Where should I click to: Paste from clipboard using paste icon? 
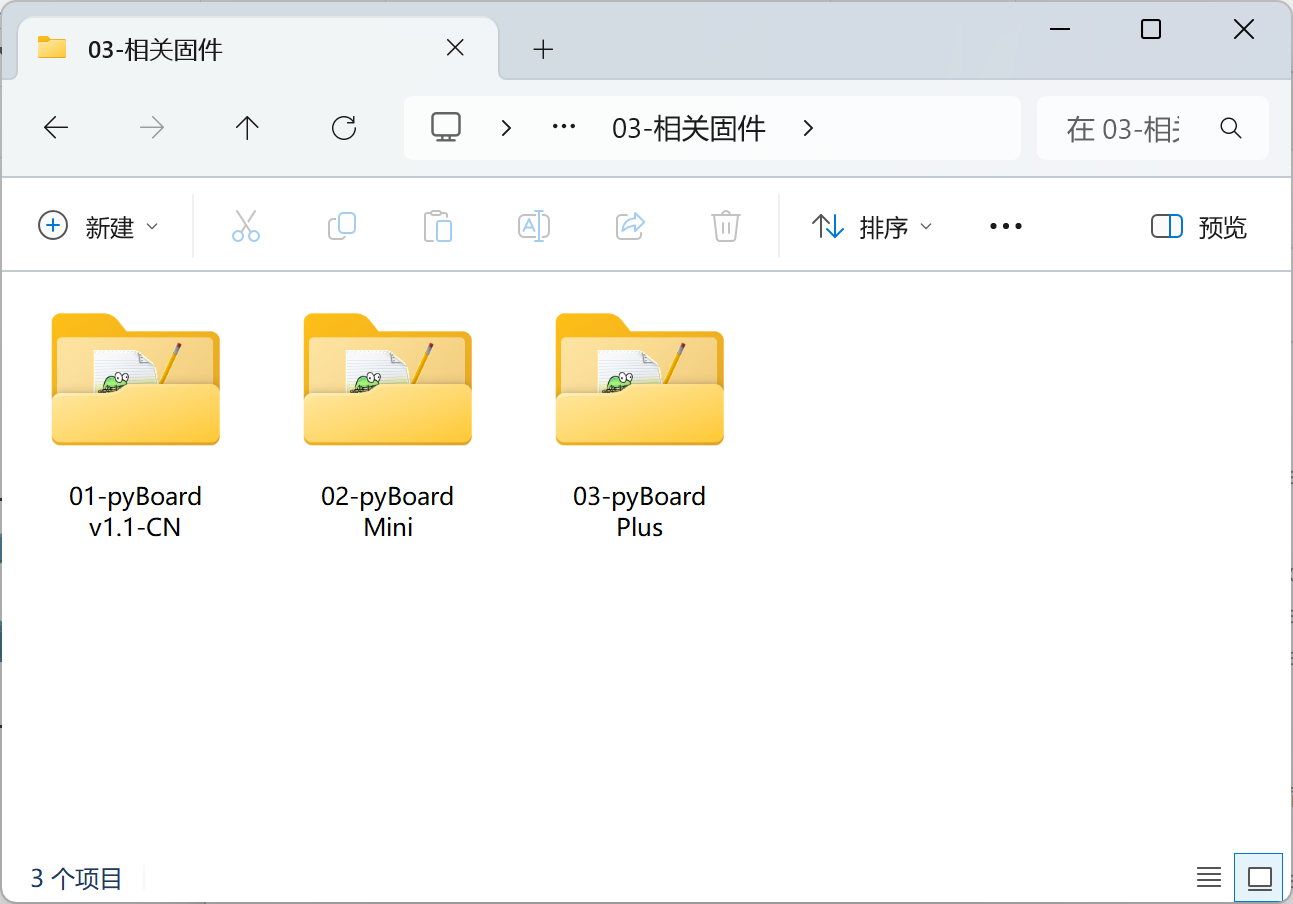[x=438, y=226]
